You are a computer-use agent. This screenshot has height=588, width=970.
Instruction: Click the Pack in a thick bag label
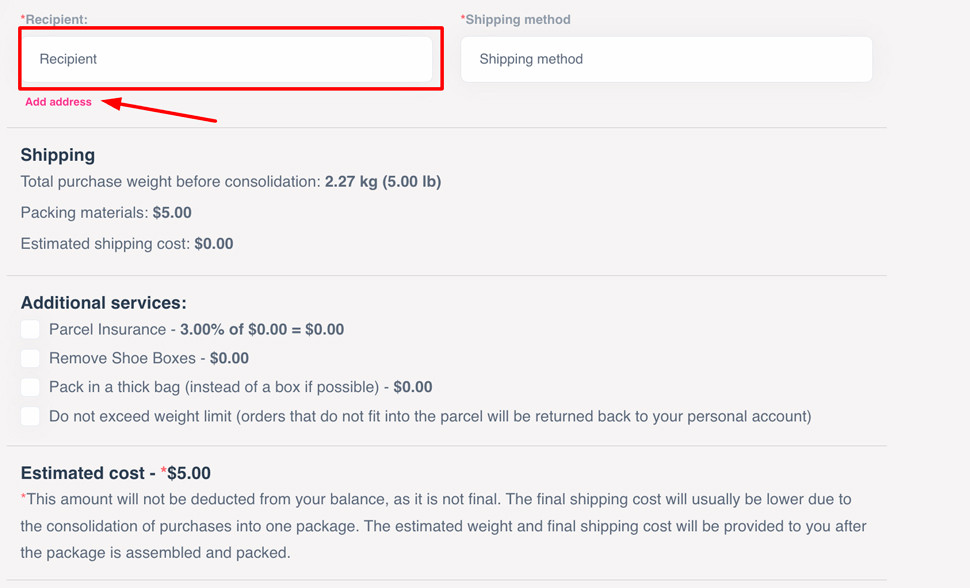pos(240,387)
